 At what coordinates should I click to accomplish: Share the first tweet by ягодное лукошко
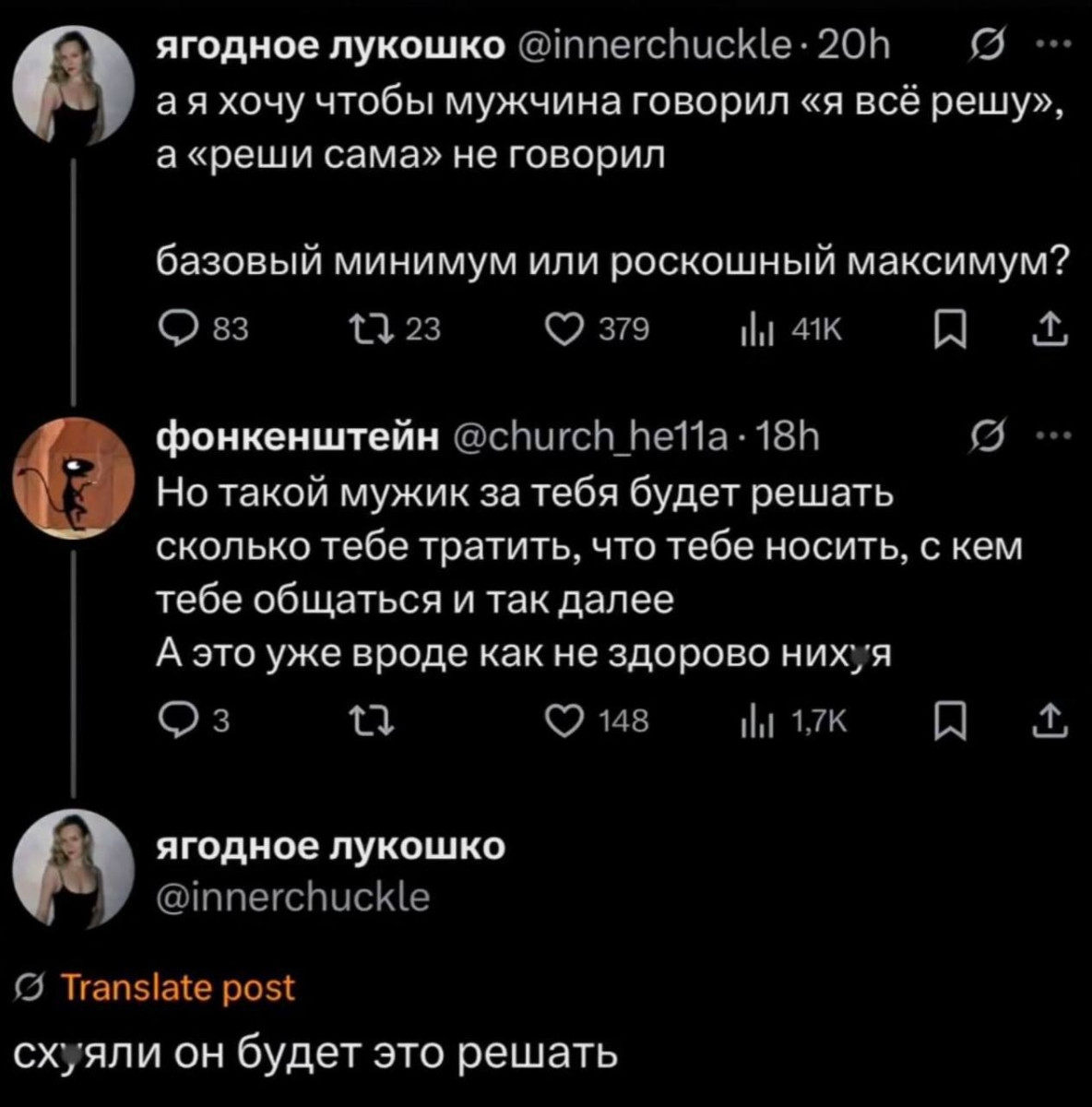coord(1052,329)
